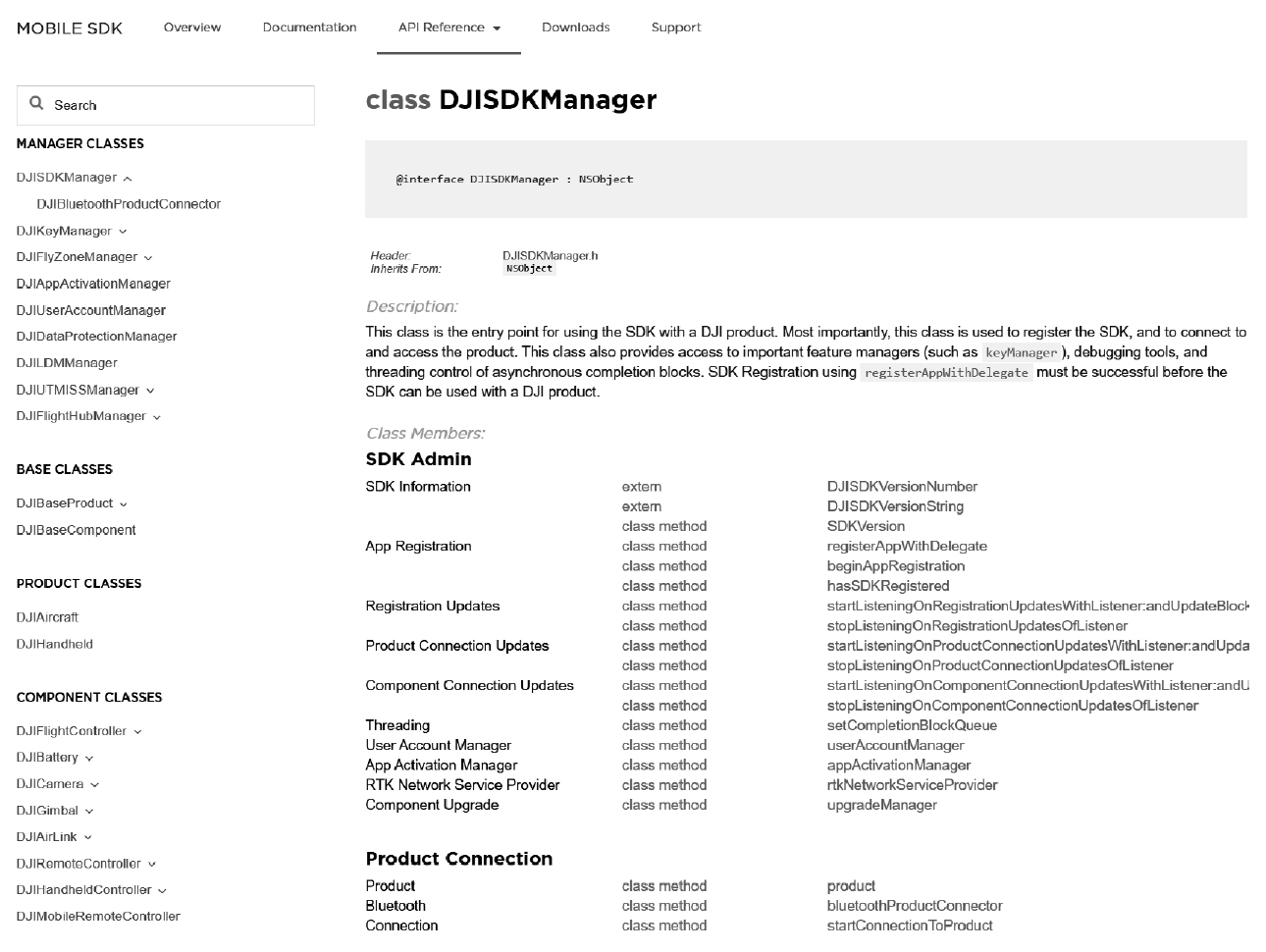Click the "DJISDKManager.h" header file name
The width and height of the screenshot is (1266, 952).
coord(550,256)
